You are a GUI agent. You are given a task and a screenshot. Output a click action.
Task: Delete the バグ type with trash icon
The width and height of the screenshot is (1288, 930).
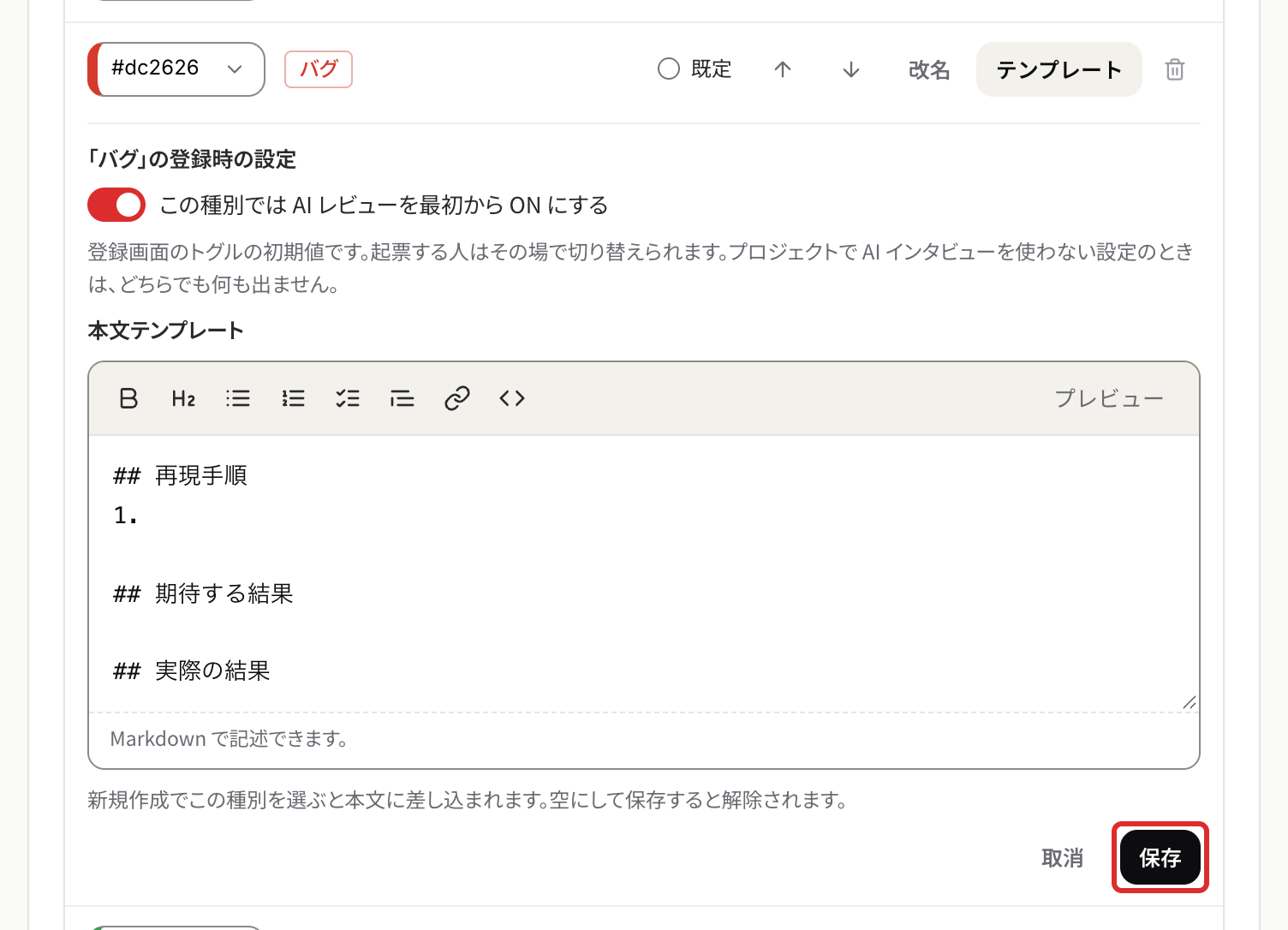coord(1175,69)
